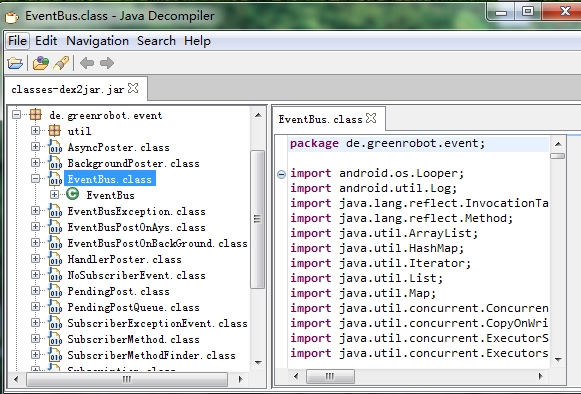Select NoSubscriberEvent.class in the tree
This screenshot has width=581, height=394.
coord(136,275)
